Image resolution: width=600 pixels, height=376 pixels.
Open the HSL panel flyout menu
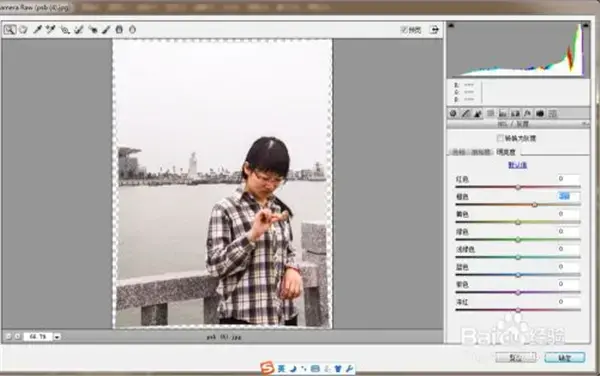pos(585,124)
